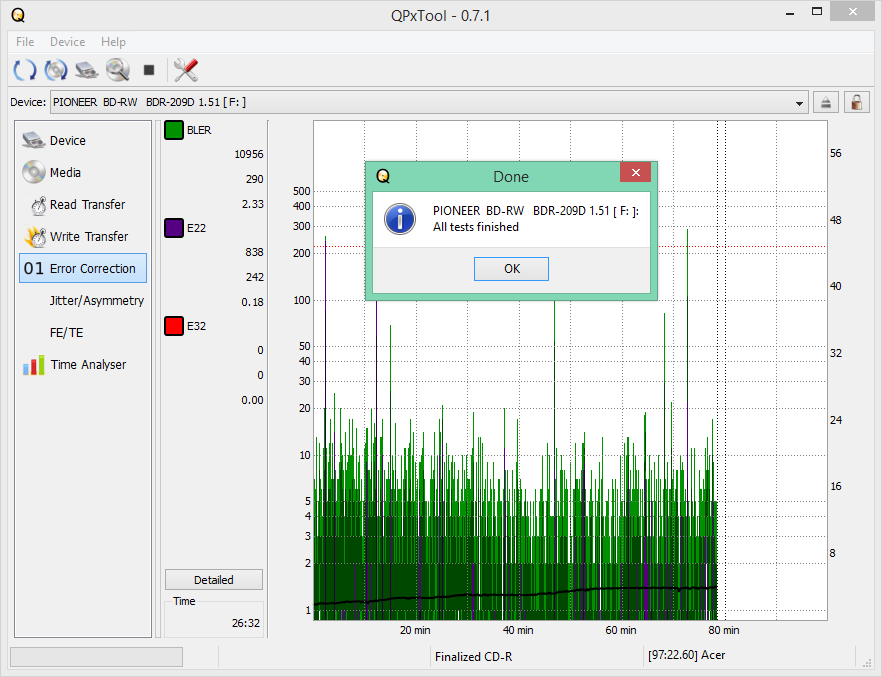
Task: Open the Device menu
Action: pos(68,42)
